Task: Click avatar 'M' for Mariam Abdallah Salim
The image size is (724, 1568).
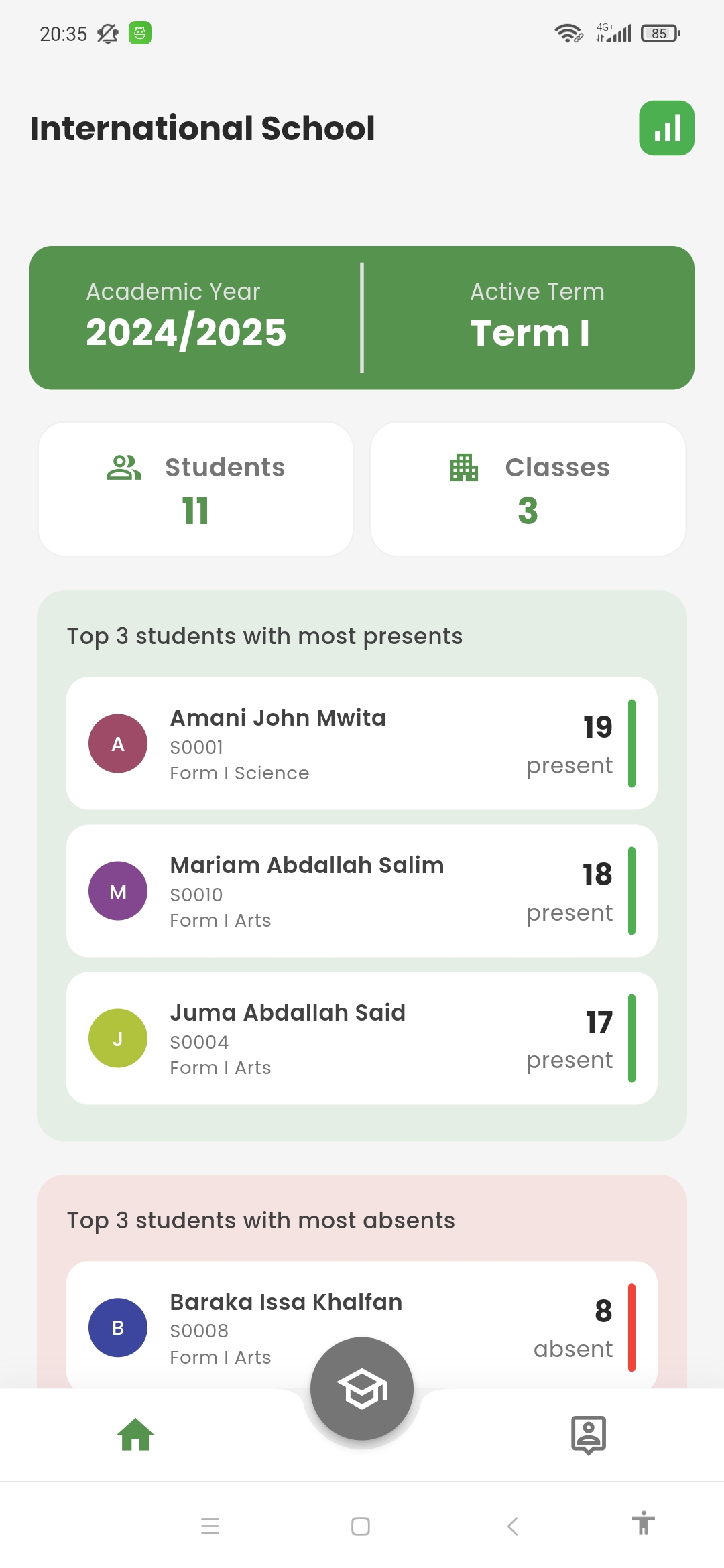Action: point(118,891)
